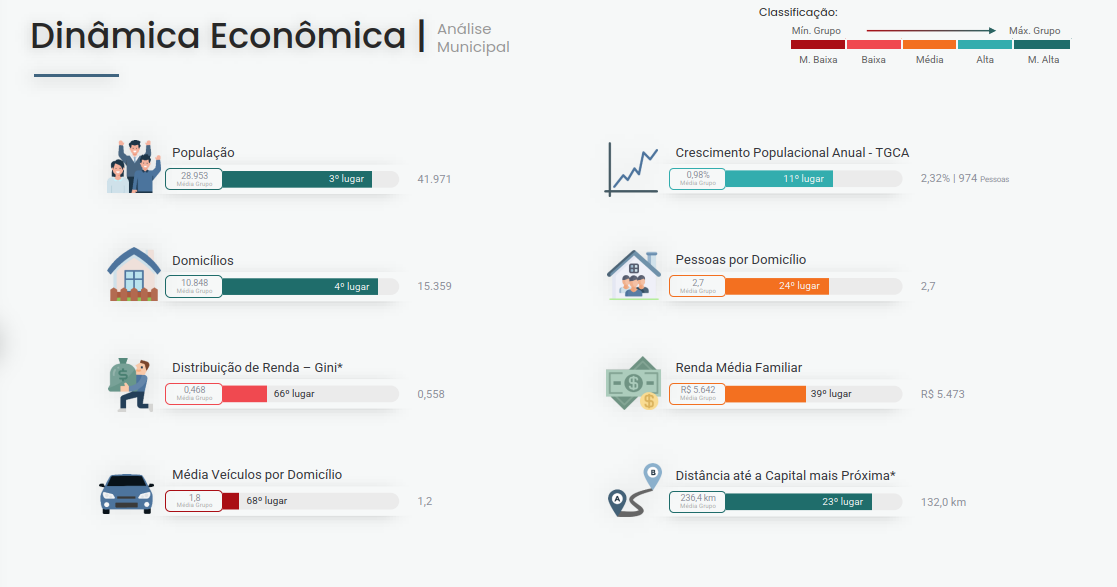Image resolution: width=1117 pixels, height=587 pixels.
Task: Click the teal 11º lugar growth bar
Action: 778,179
